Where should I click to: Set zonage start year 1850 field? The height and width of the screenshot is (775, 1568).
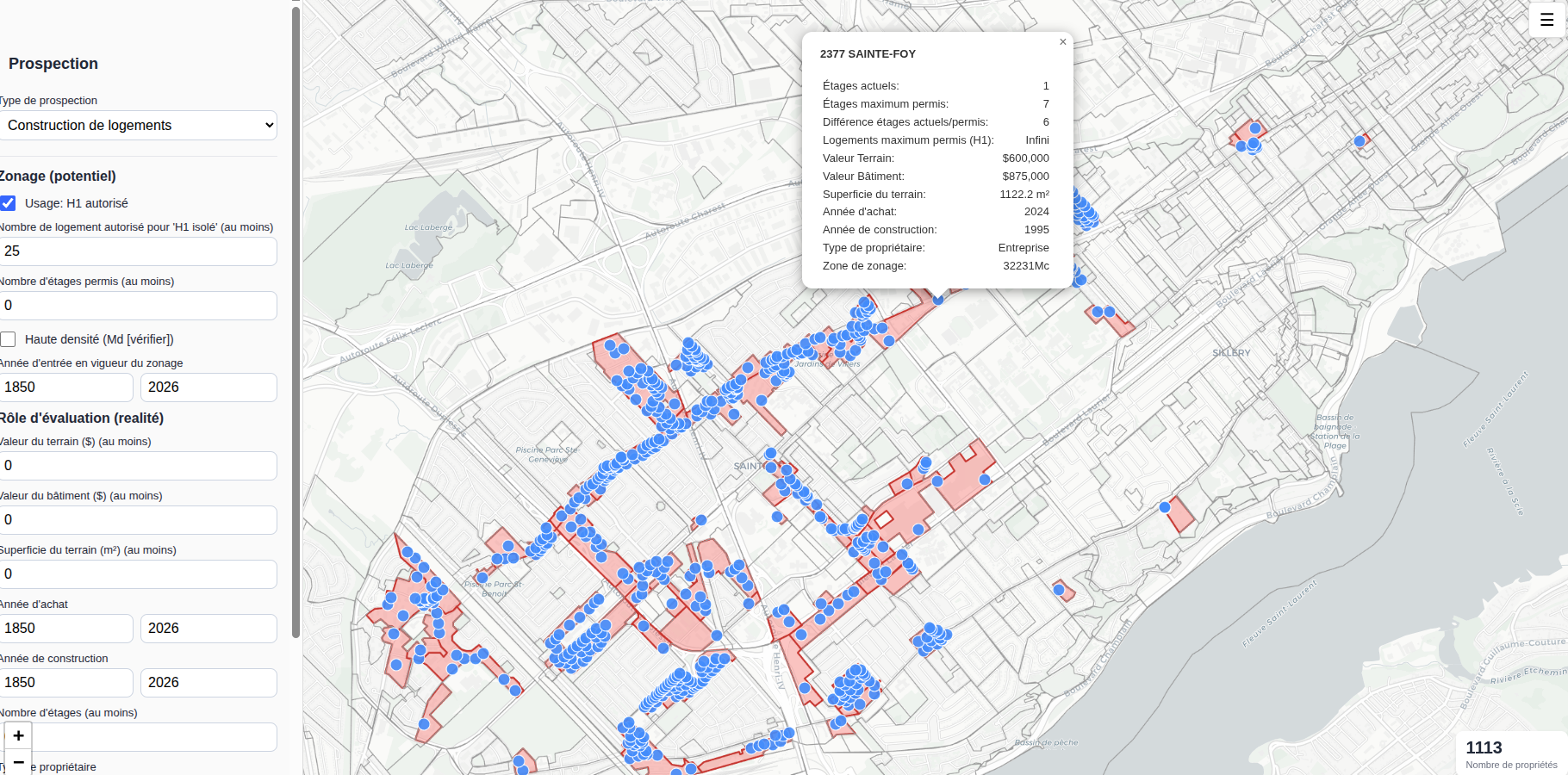tap(66, 387)
